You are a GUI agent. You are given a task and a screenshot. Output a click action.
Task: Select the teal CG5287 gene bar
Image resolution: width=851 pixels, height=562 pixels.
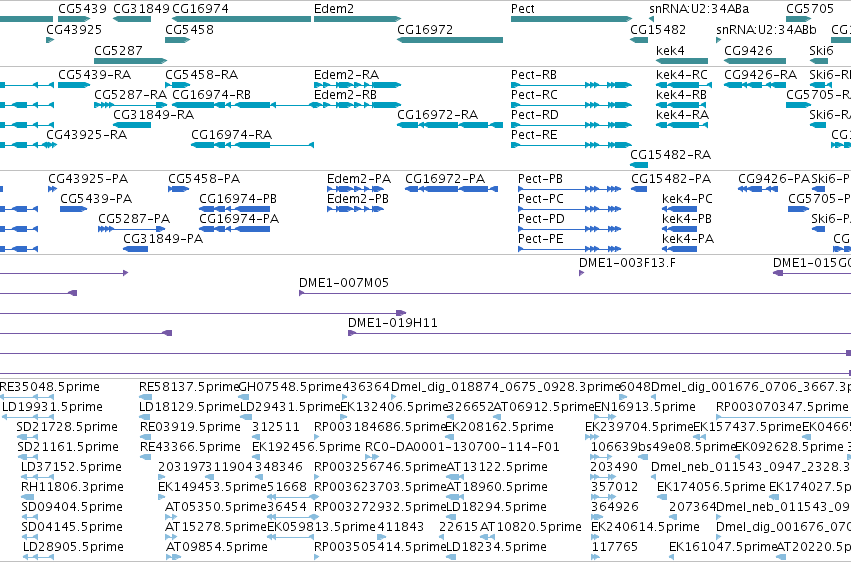tap(130, 61)
